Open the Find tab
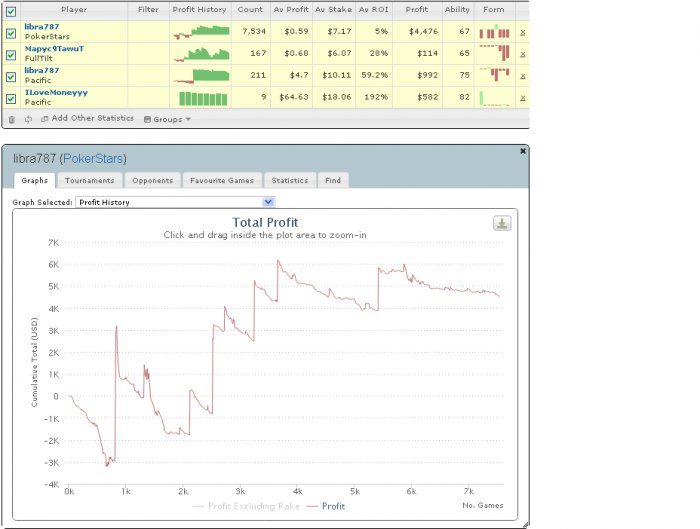Screen dimensions: 700x529 coord(333,180)
